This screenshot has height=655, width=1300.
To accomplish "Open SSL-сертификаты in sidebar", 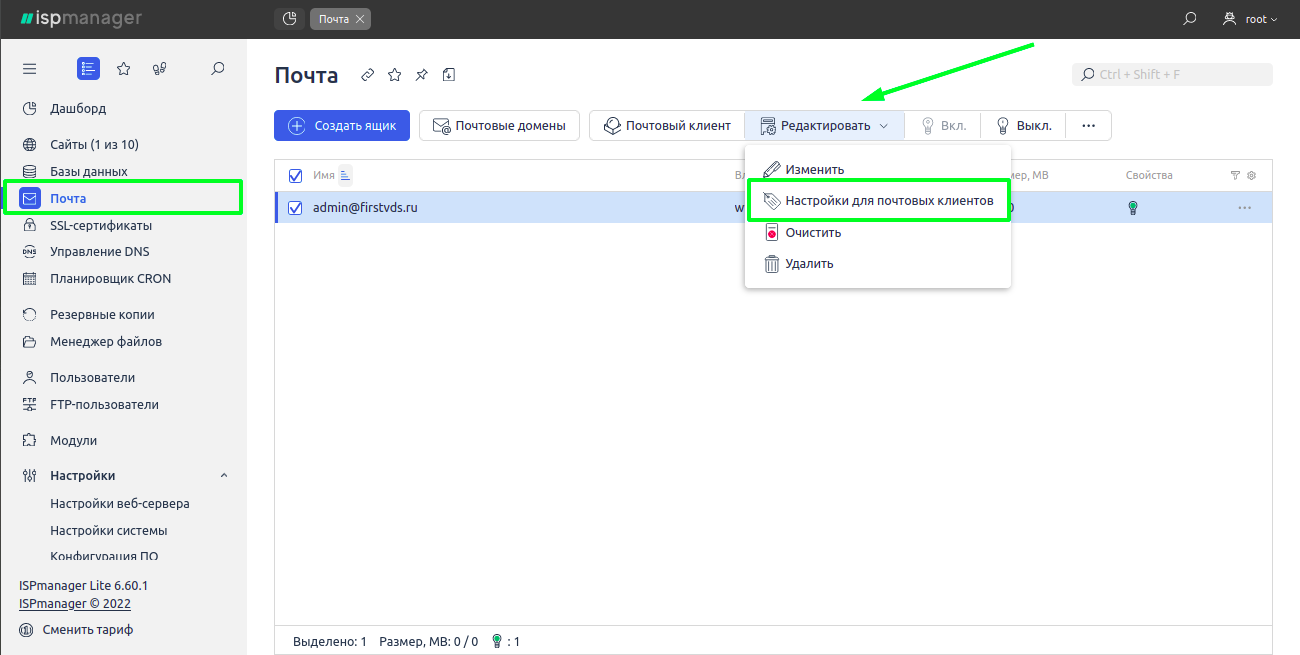I will point(101,225).
